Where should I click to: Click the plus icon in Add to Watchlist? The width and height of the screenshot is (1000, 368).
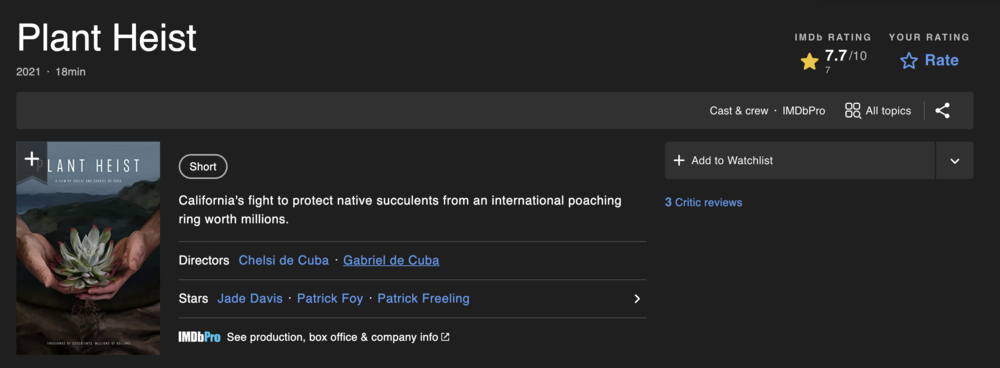tap(679, 160)
